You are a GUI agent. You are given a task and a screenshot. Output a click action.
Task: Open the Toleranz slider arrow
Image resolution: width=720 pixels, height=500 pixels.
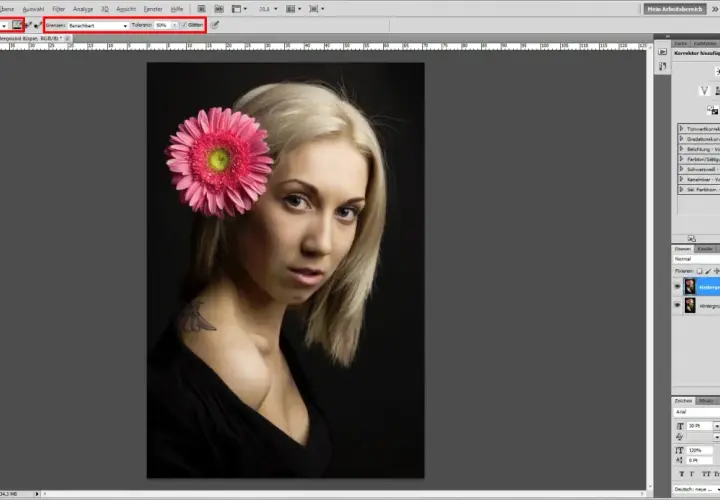click(175, 25)
